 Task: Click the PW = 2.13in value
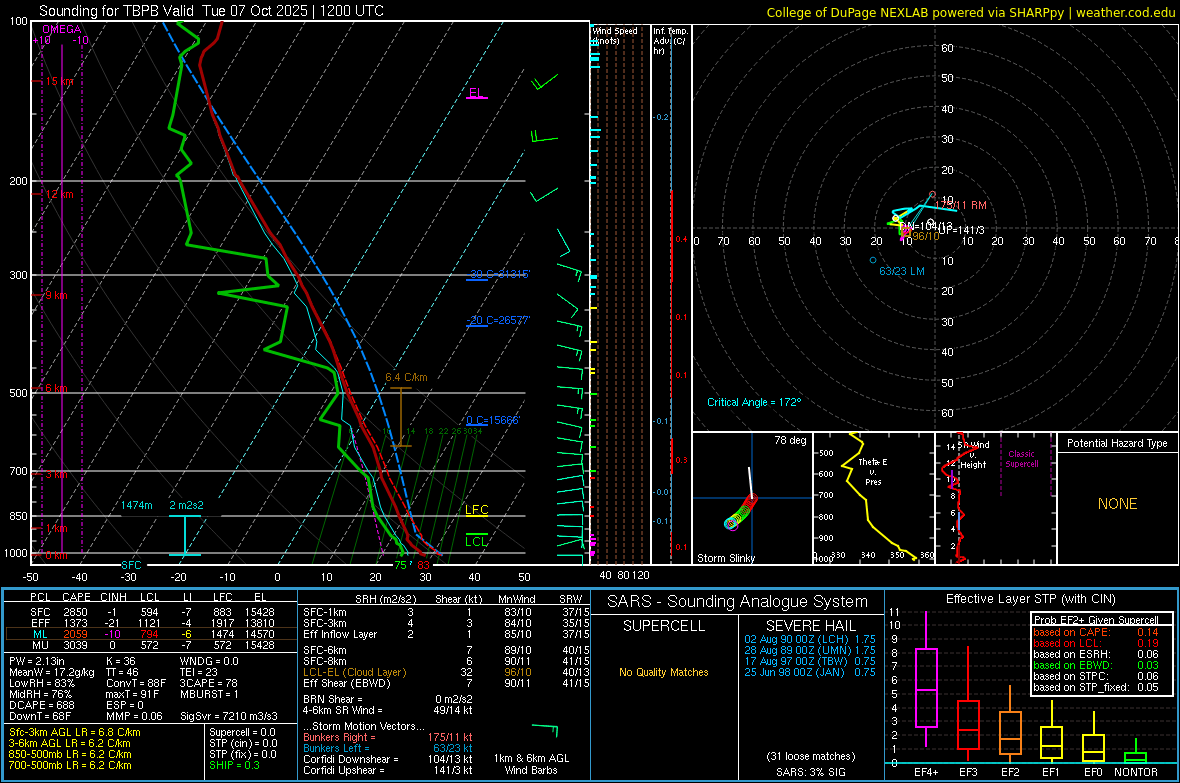coord(40,661)
